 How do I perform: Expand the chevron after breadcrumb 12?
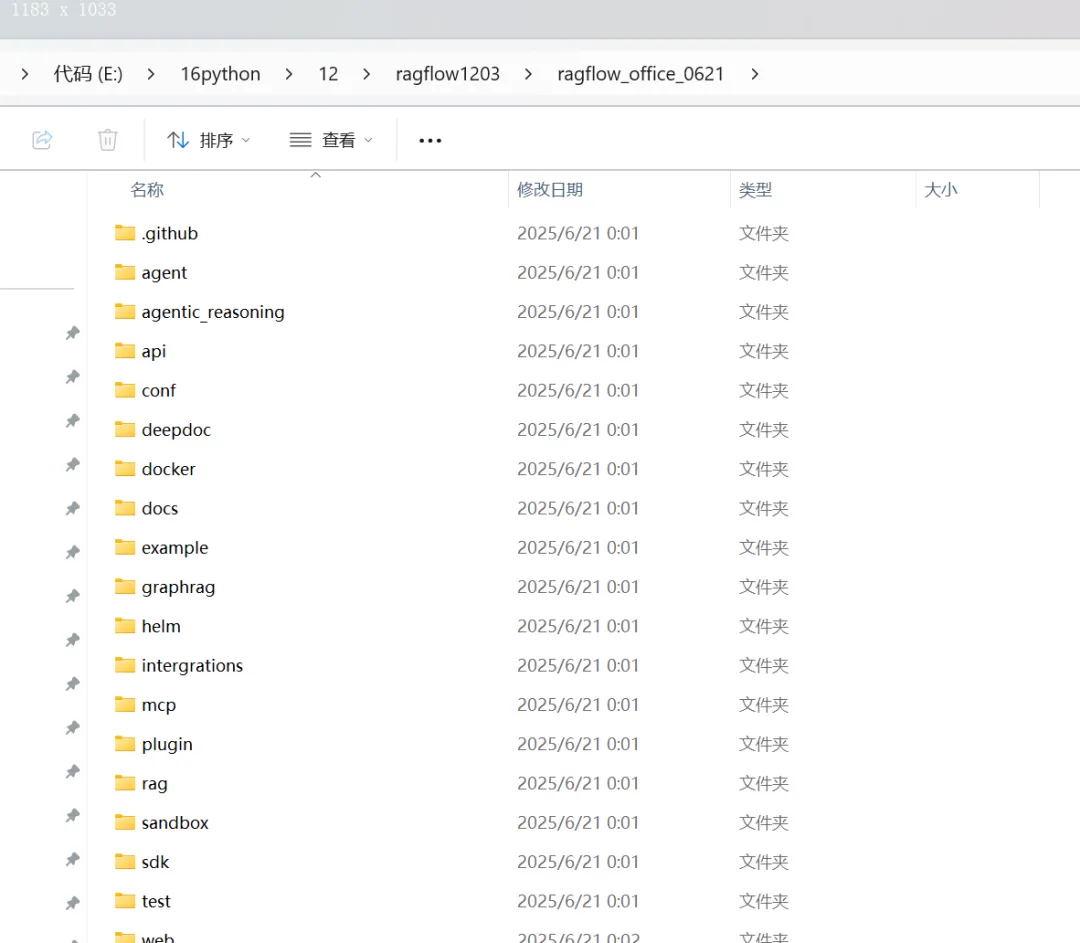coord(366,74)
